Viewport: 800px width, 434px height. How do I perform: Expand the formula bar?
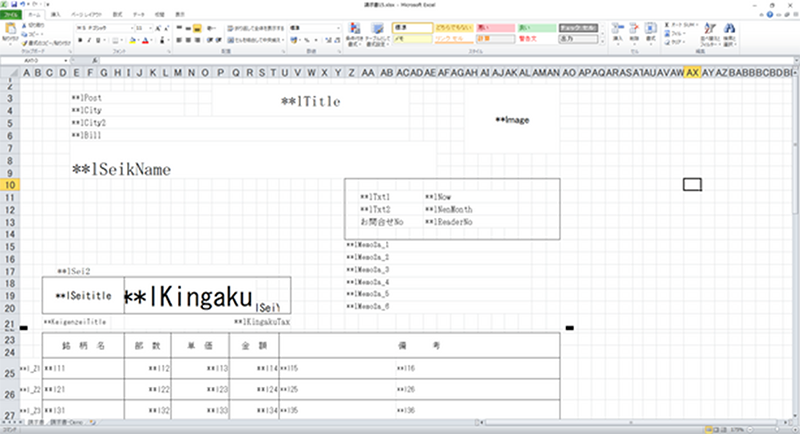pos(796,60)
